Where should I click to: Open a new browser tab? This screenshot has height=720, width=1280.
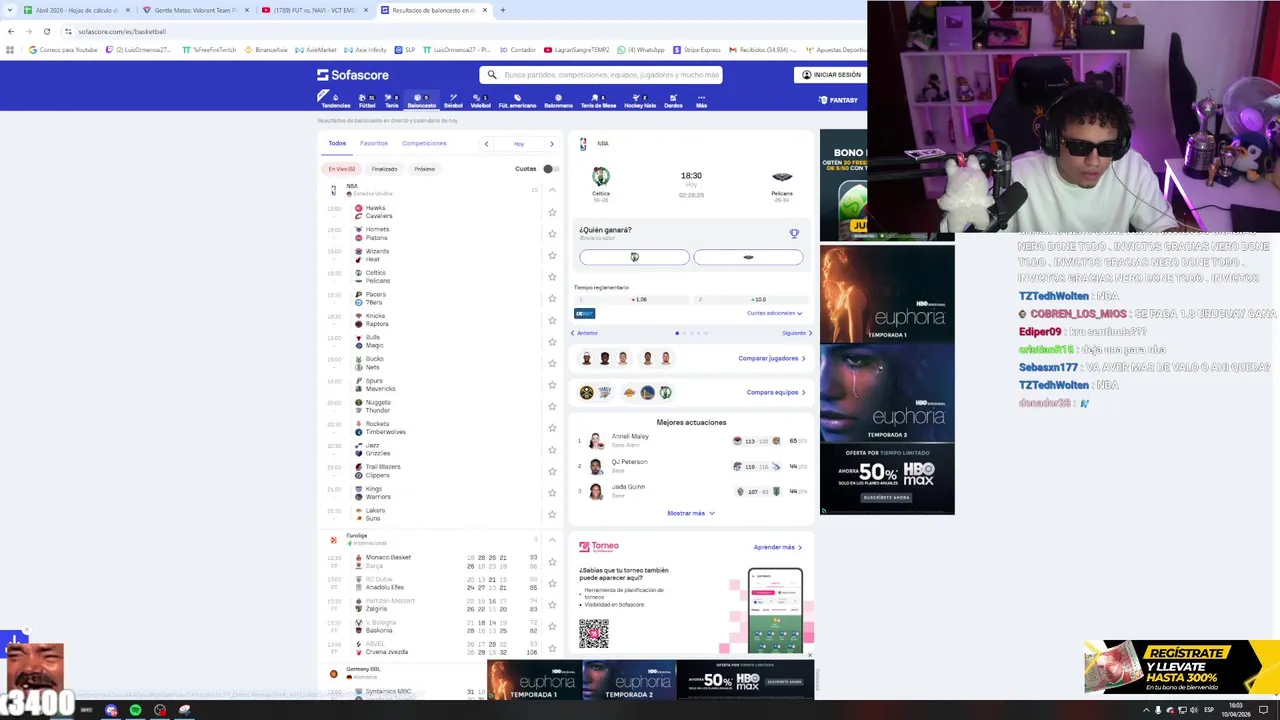[502, 10]
